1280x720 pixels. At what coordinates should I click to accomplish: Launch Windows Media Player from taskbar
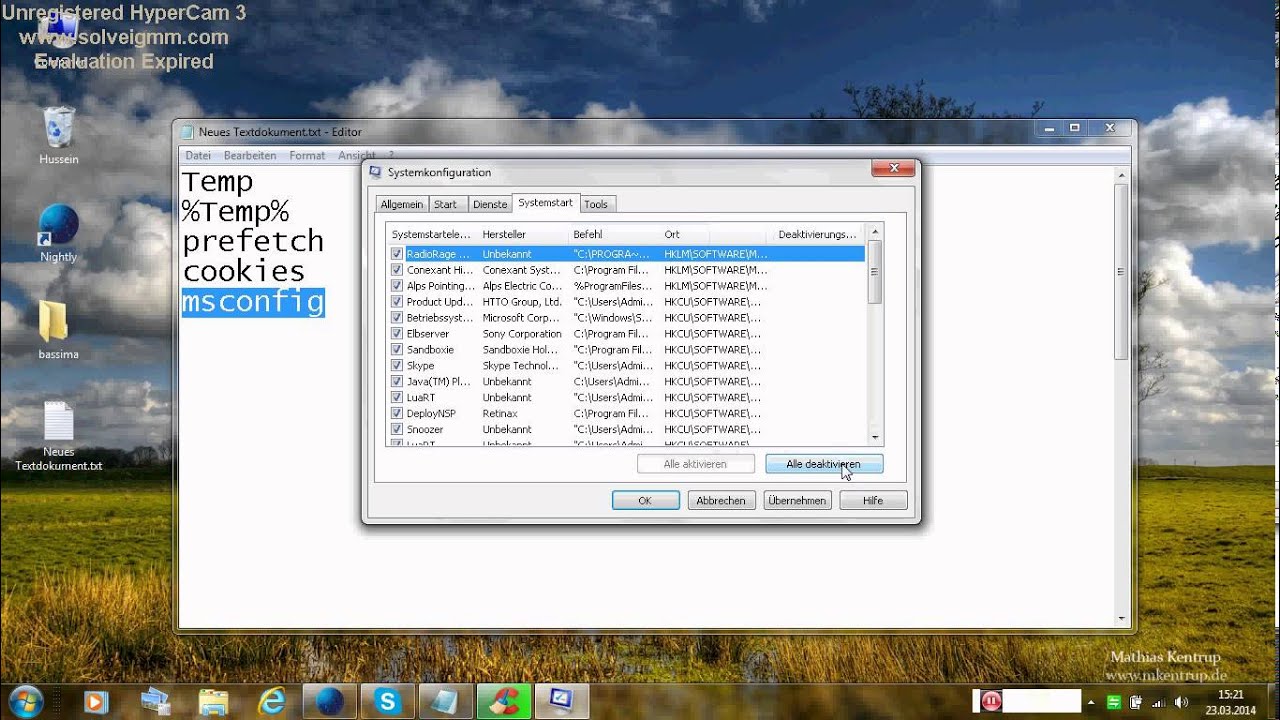[96, 701]
